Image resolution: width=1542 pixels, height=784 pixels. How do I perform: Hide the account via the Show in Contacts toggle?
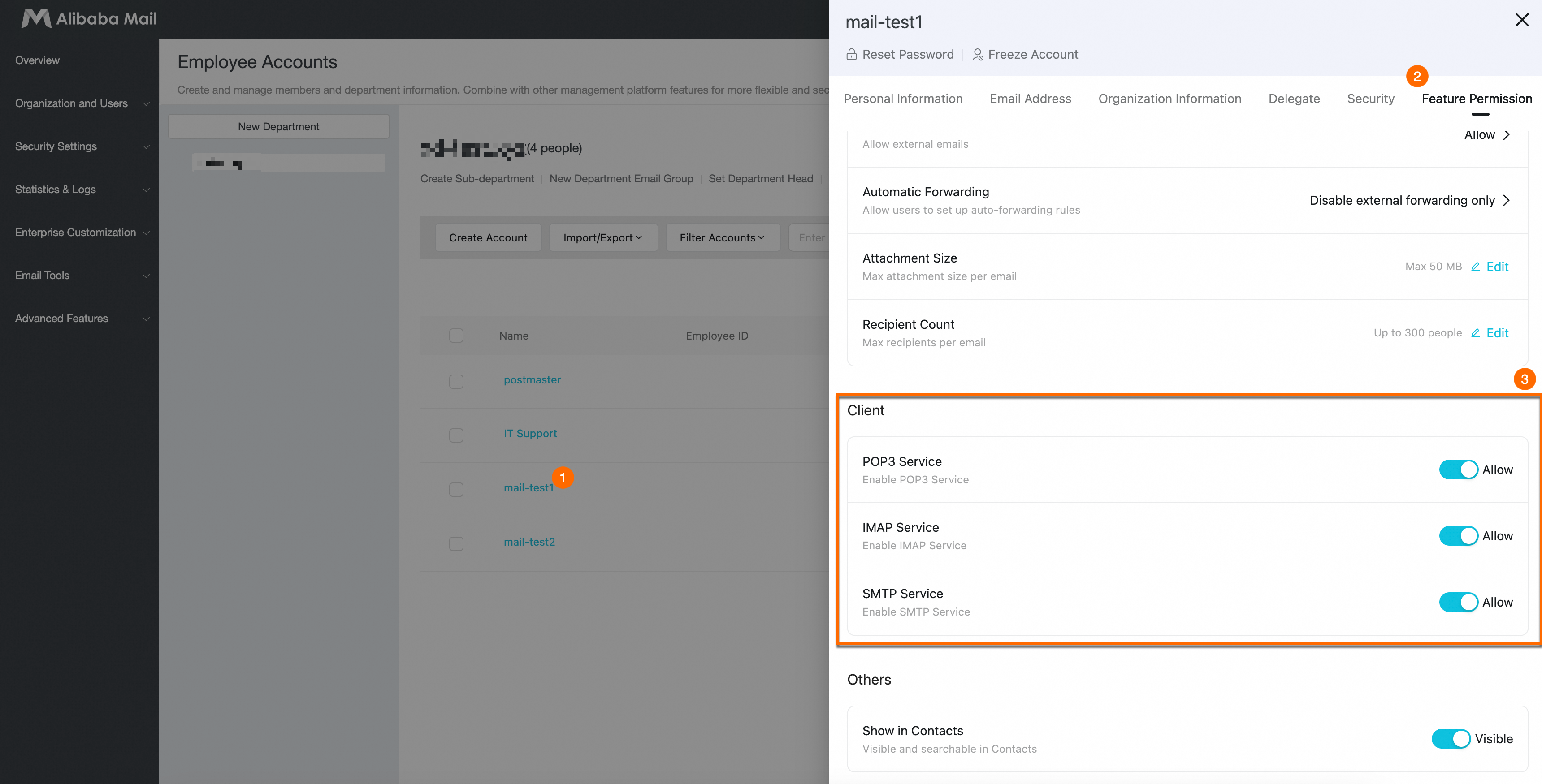pyautogui.click(x=1451, y=739)
